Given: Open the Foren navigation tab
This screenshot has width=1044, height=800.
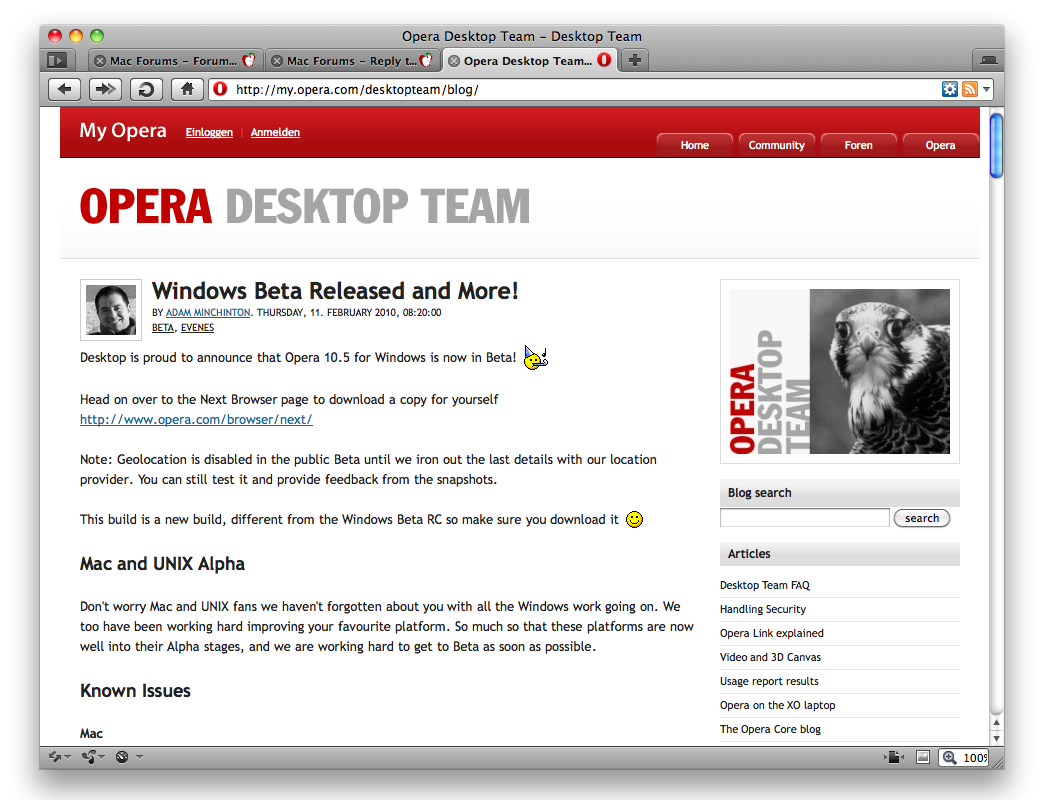Looking at the screenshot, I should point(858,145).
